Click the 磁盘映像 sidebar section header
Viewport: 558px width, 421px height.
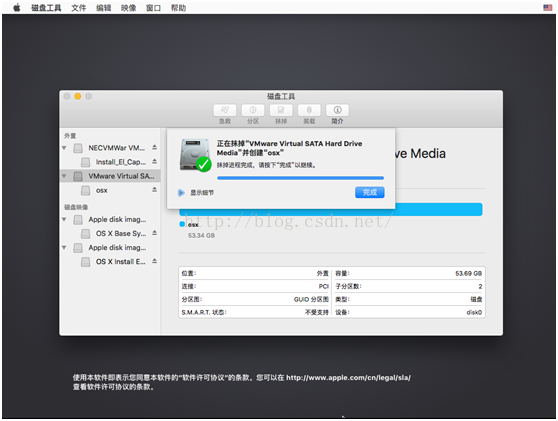tap(76, 207)
